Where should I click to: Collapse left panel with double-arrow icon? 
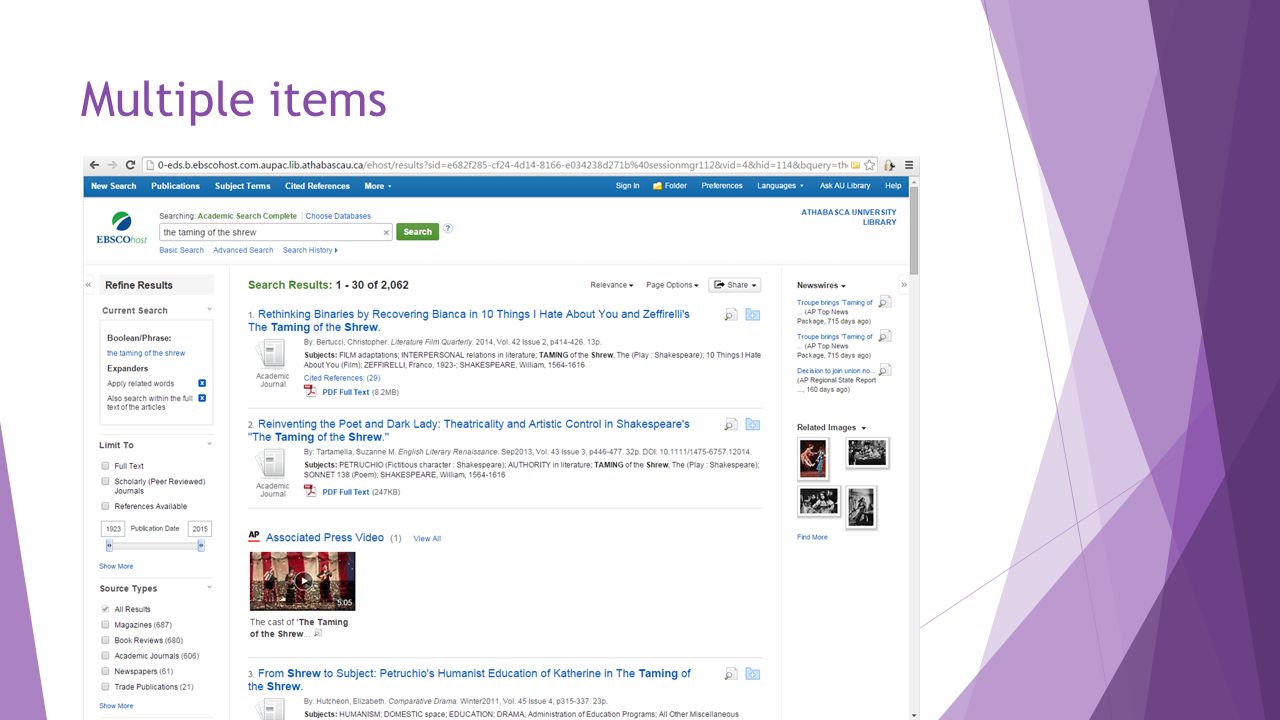pyautogui.click(x=89, y=285)
